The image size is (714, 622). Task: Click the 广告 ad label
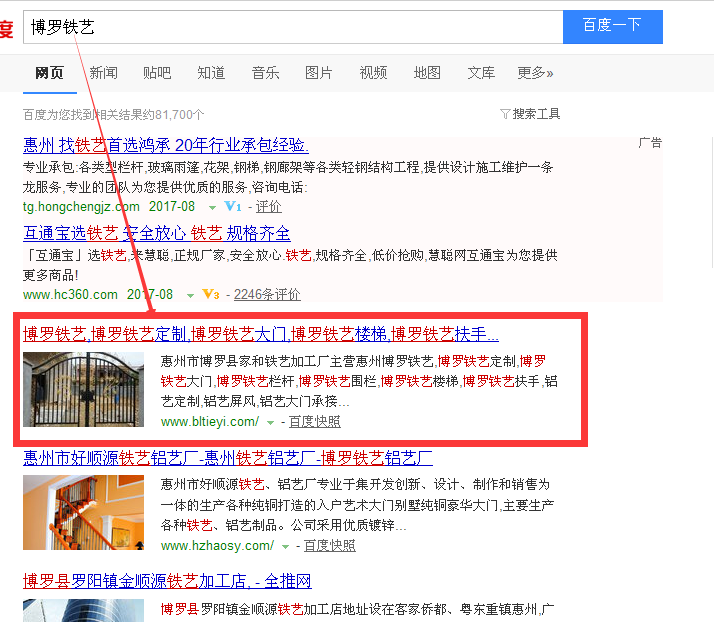click(x=650, y=143)
